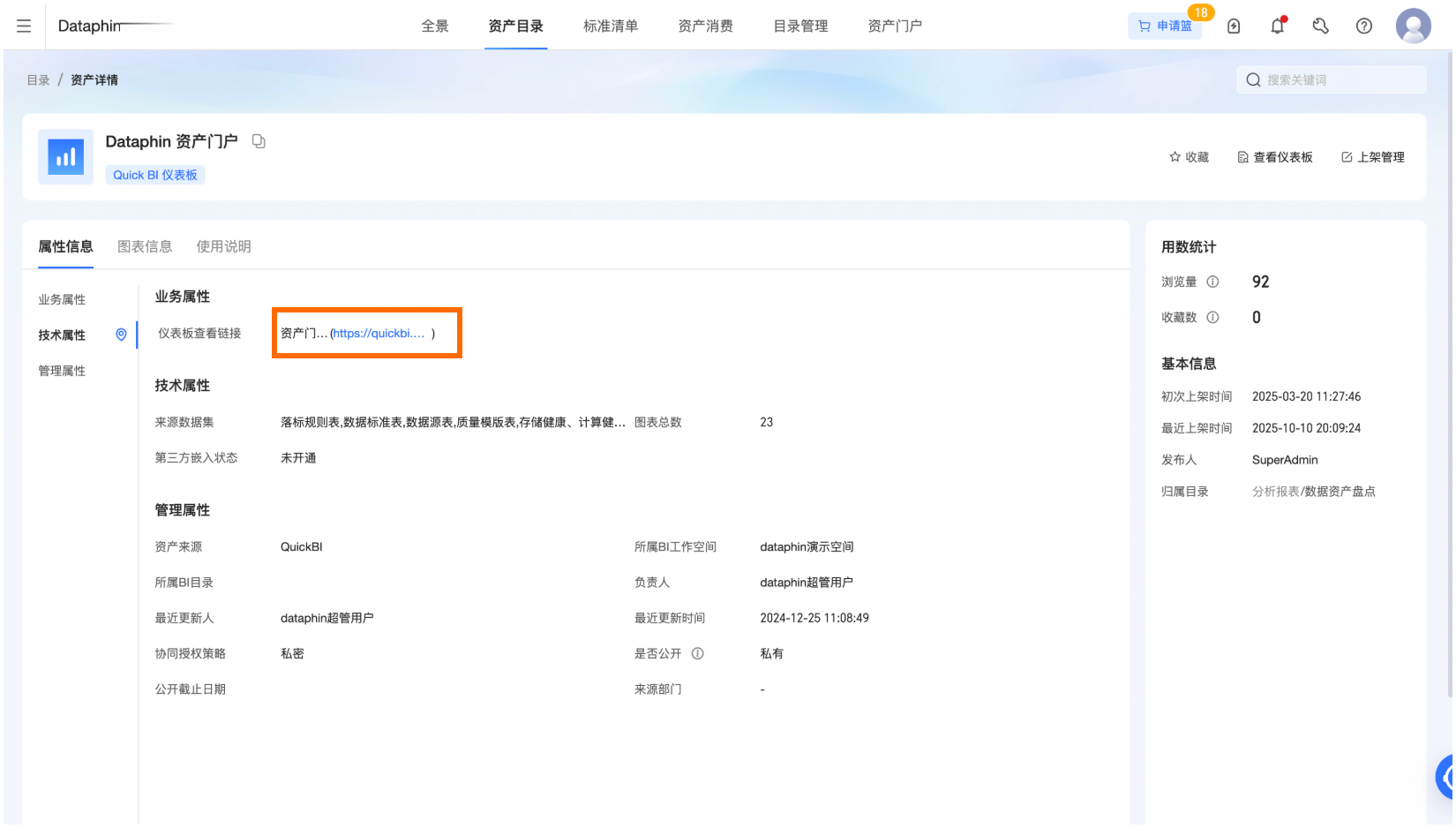Click the info icon beside 收藏数
The height and width of the screenshot is (828, 1456).
tap(1212, 317)
